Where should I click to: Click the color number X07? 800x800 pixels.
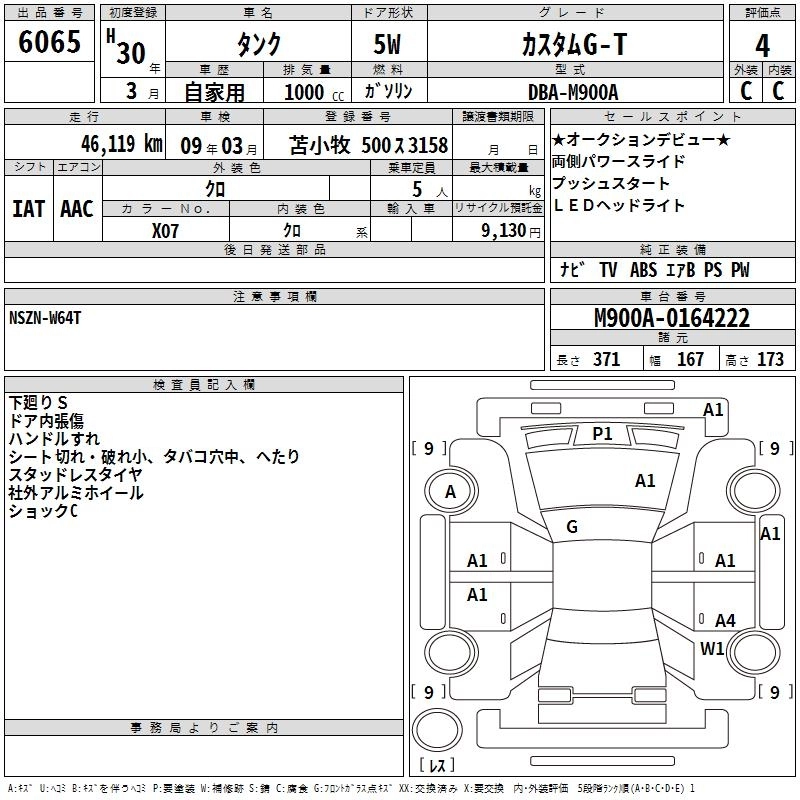point(166,229)
